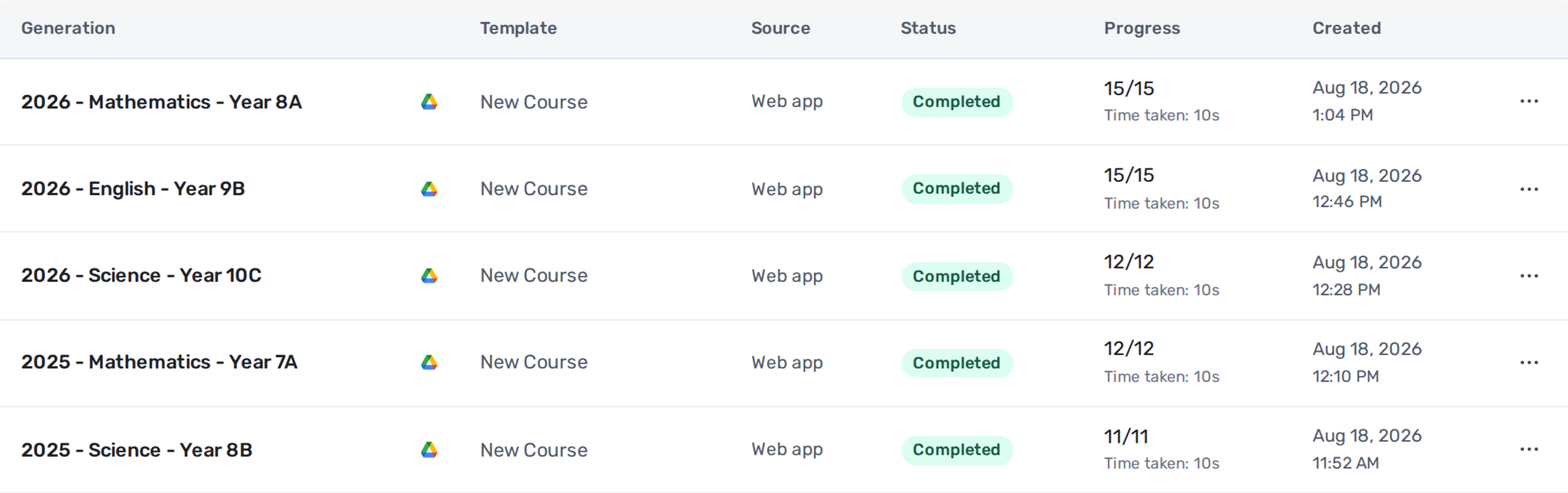The image size is (1568, 493).
Task: Click 15/15 progress for English Year 9B
Action: pyautogui.click(x=1129, y=175)
